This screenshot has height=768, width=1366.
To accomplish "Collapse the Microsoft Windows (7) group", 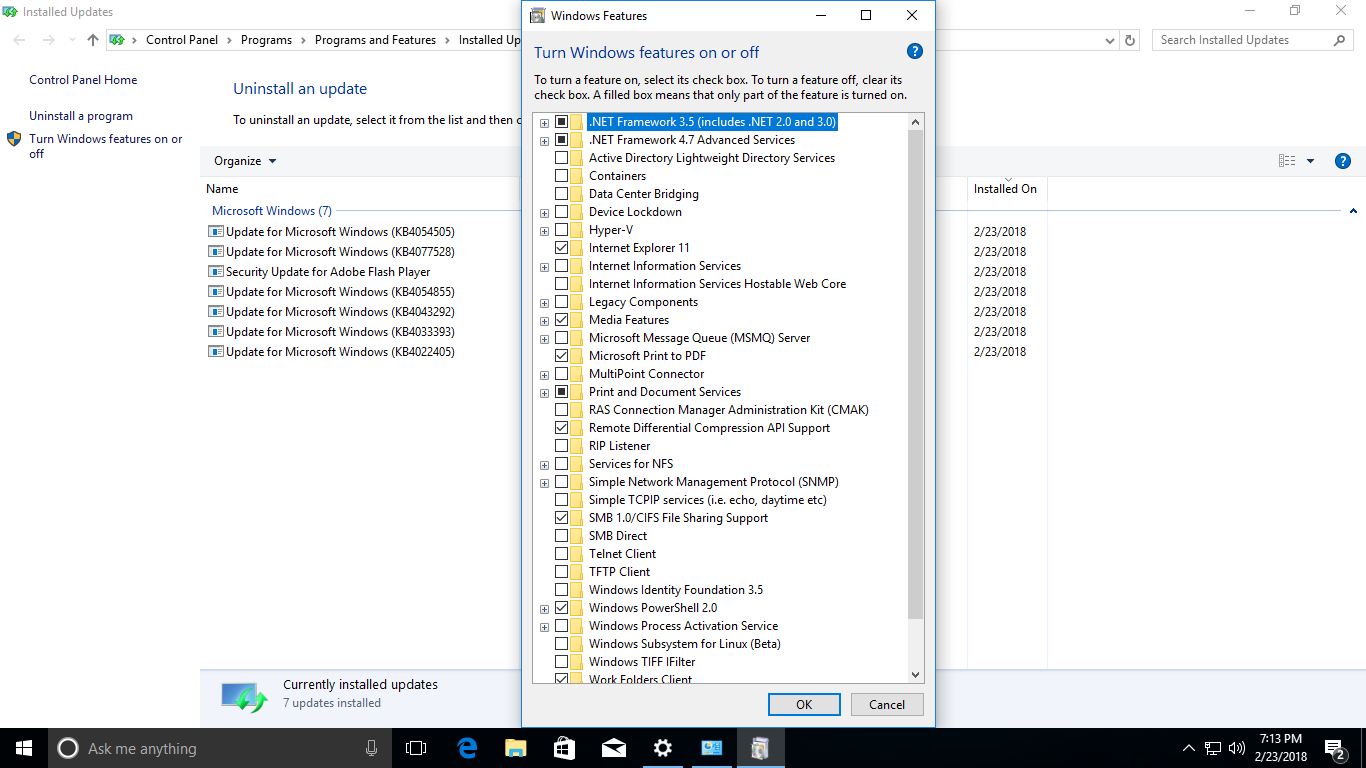I will (1353, 211).
